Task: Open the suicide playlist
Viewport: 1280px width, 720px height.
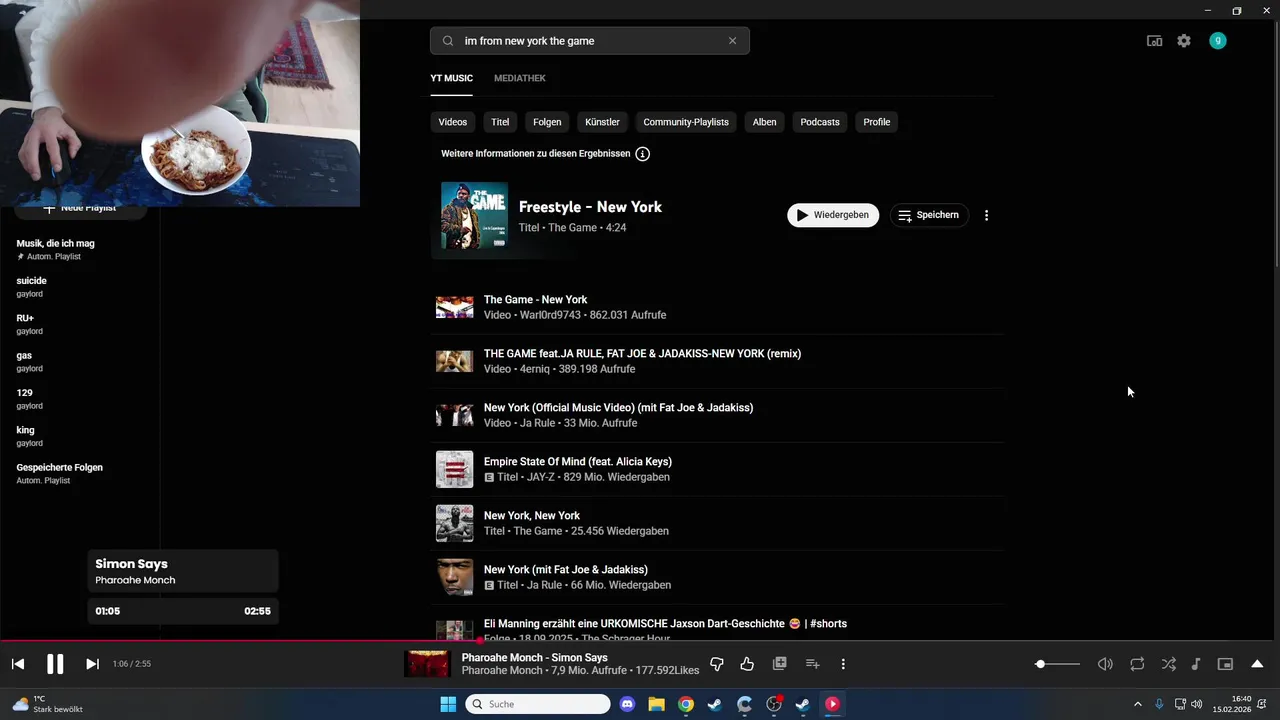Action: (x=80, y=287)
